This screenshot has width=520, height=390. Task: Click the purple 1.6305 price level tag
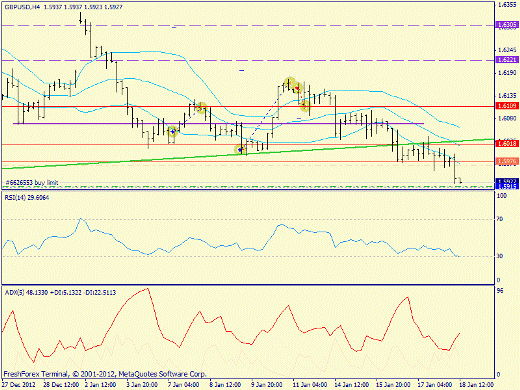point(507,25)
